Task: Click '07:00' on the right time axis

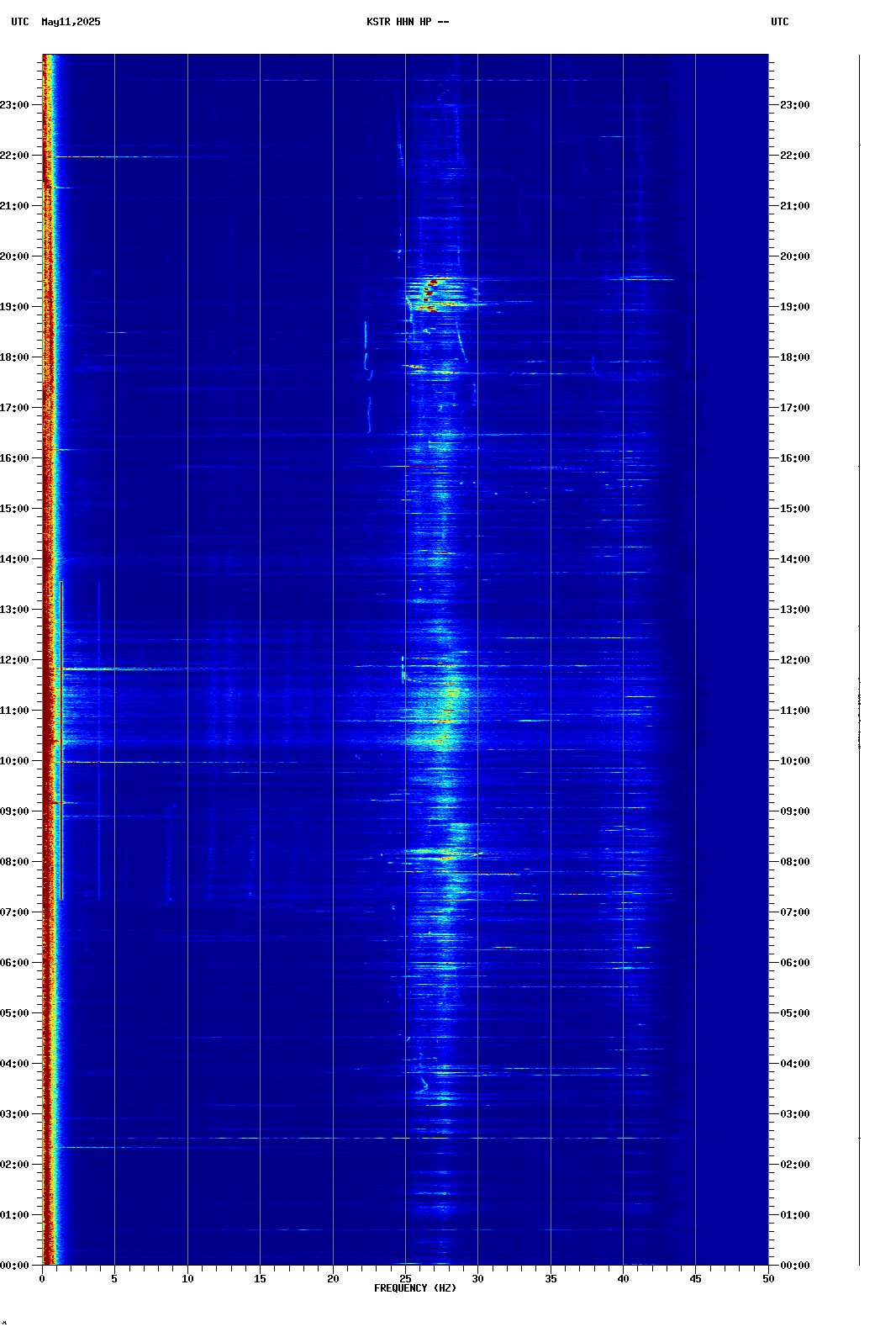Action: point(795,912)
